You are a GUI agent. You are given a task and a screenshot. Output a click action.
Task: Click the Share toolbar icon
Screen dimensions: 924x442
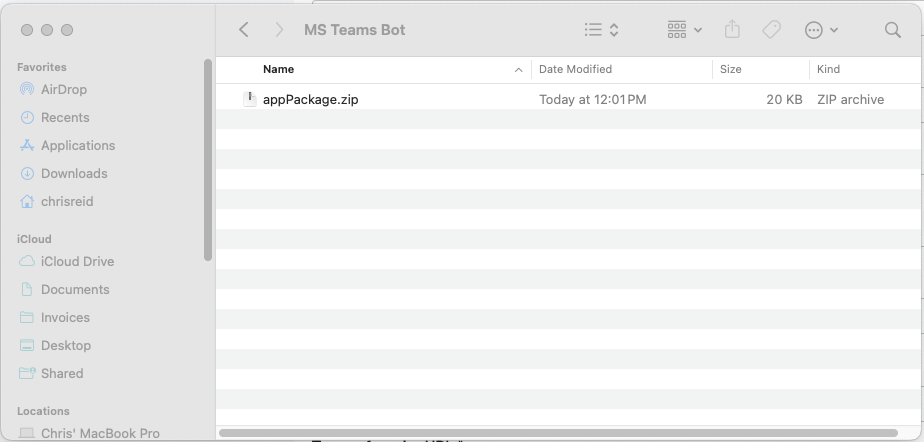(x=732, y=29)
